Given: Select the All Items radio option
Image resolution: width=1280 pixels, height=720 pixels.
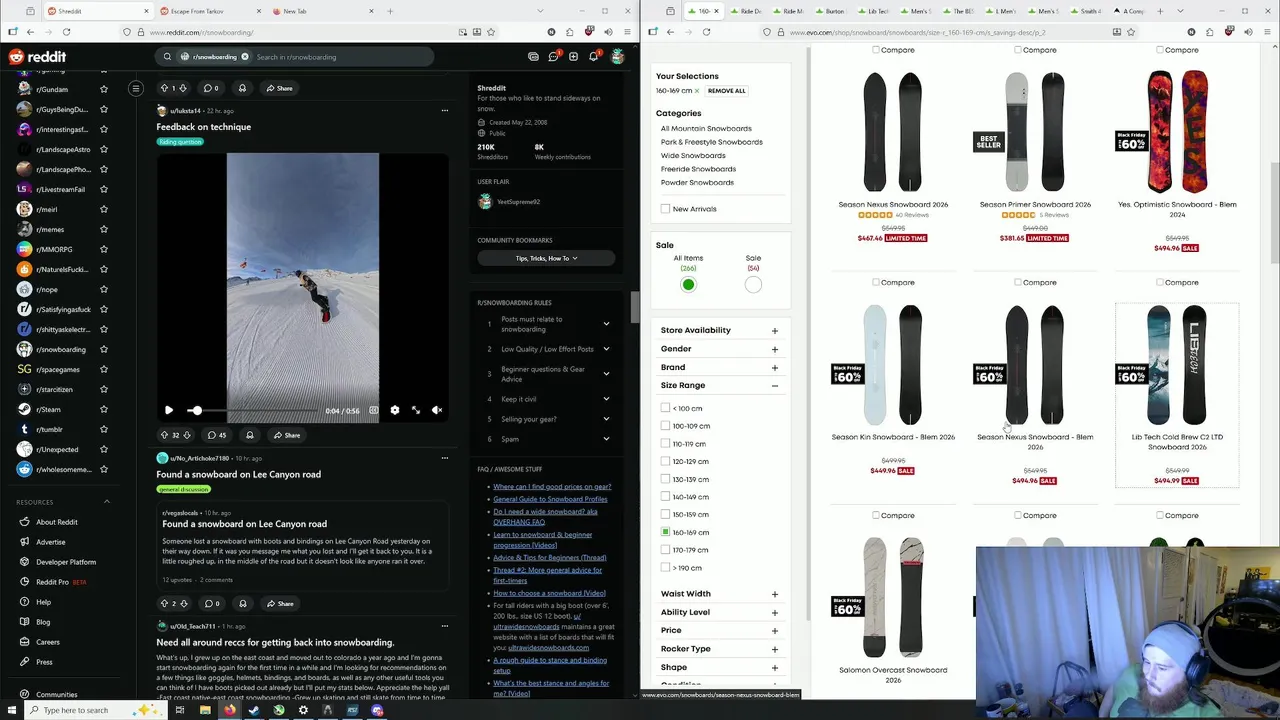Looking at the screenshot, I should point(688,285).
